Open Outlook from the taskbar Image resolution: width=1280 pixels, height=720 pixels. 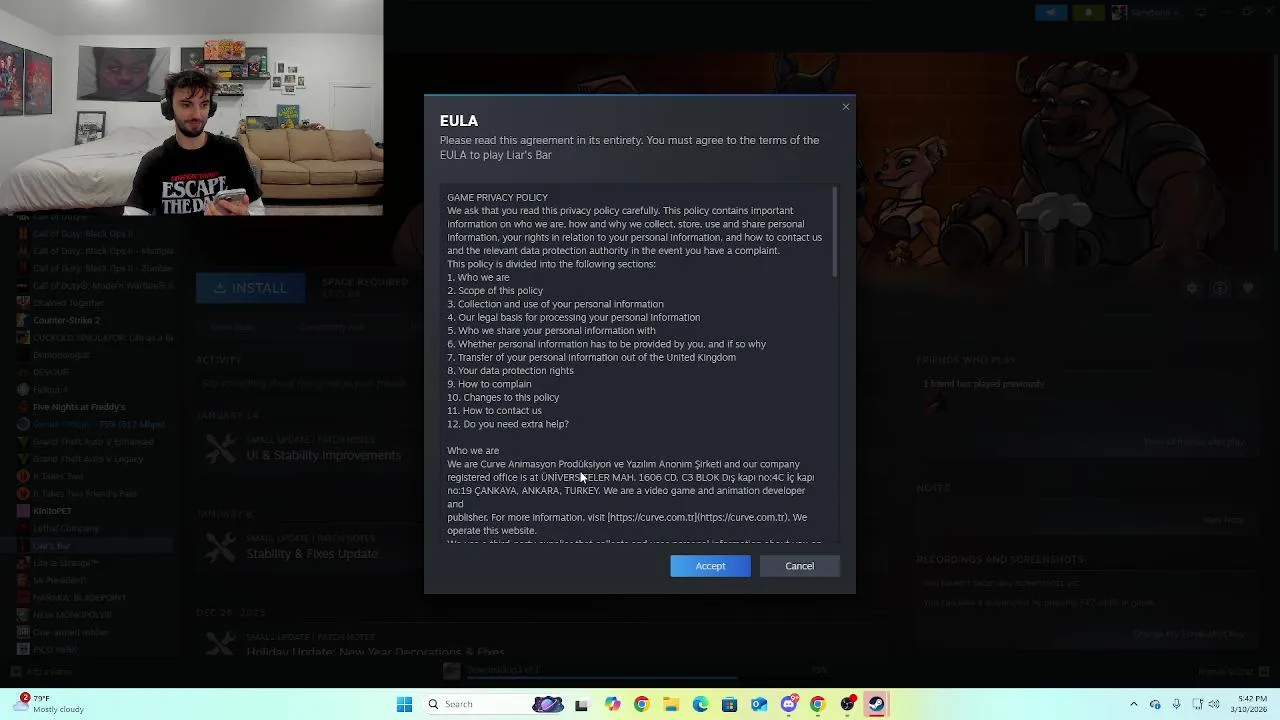click(x=759, y=704)
